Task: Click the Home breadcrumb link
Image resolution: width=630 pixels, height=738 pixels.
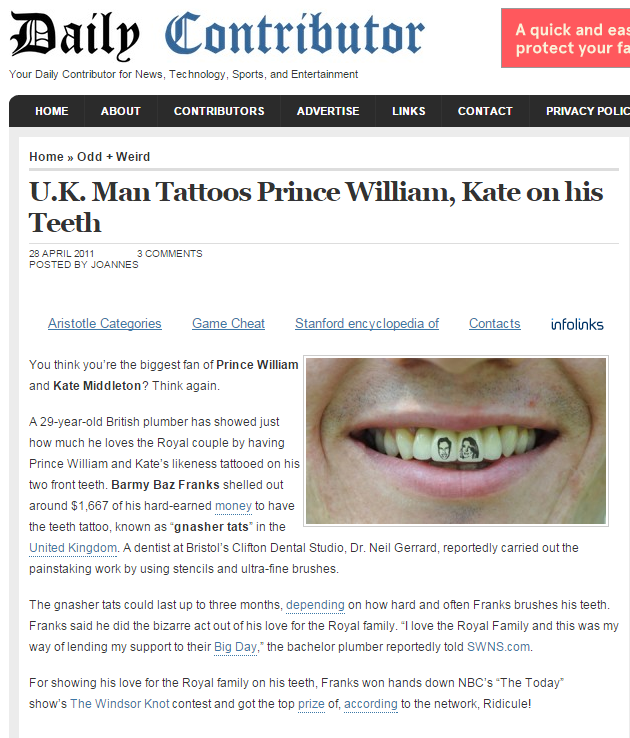Action: tap(46, 157)
